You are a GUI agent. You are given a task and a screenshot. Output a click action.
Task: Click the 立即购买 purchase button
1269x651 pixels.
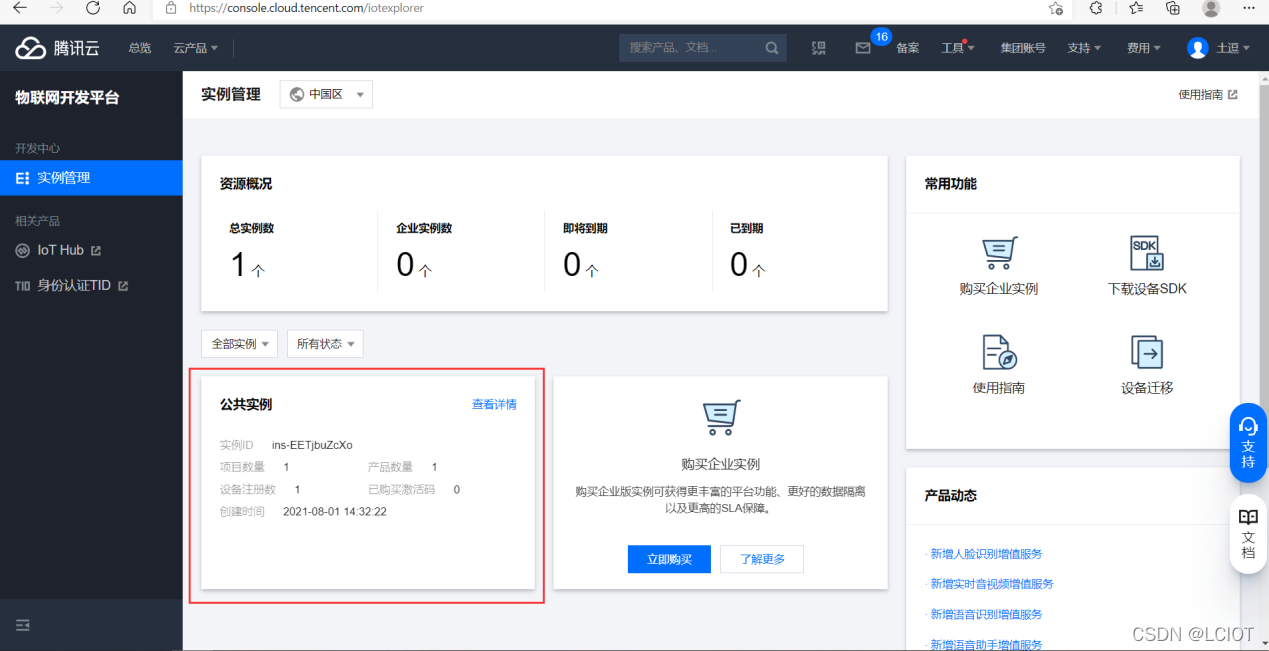click(x=669, y=559)
